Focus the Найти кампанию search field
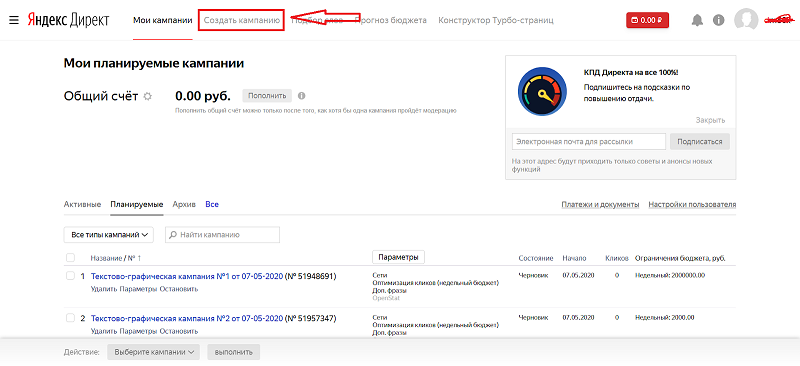Screen dimensions: 800x366 (x=222, y=235)
